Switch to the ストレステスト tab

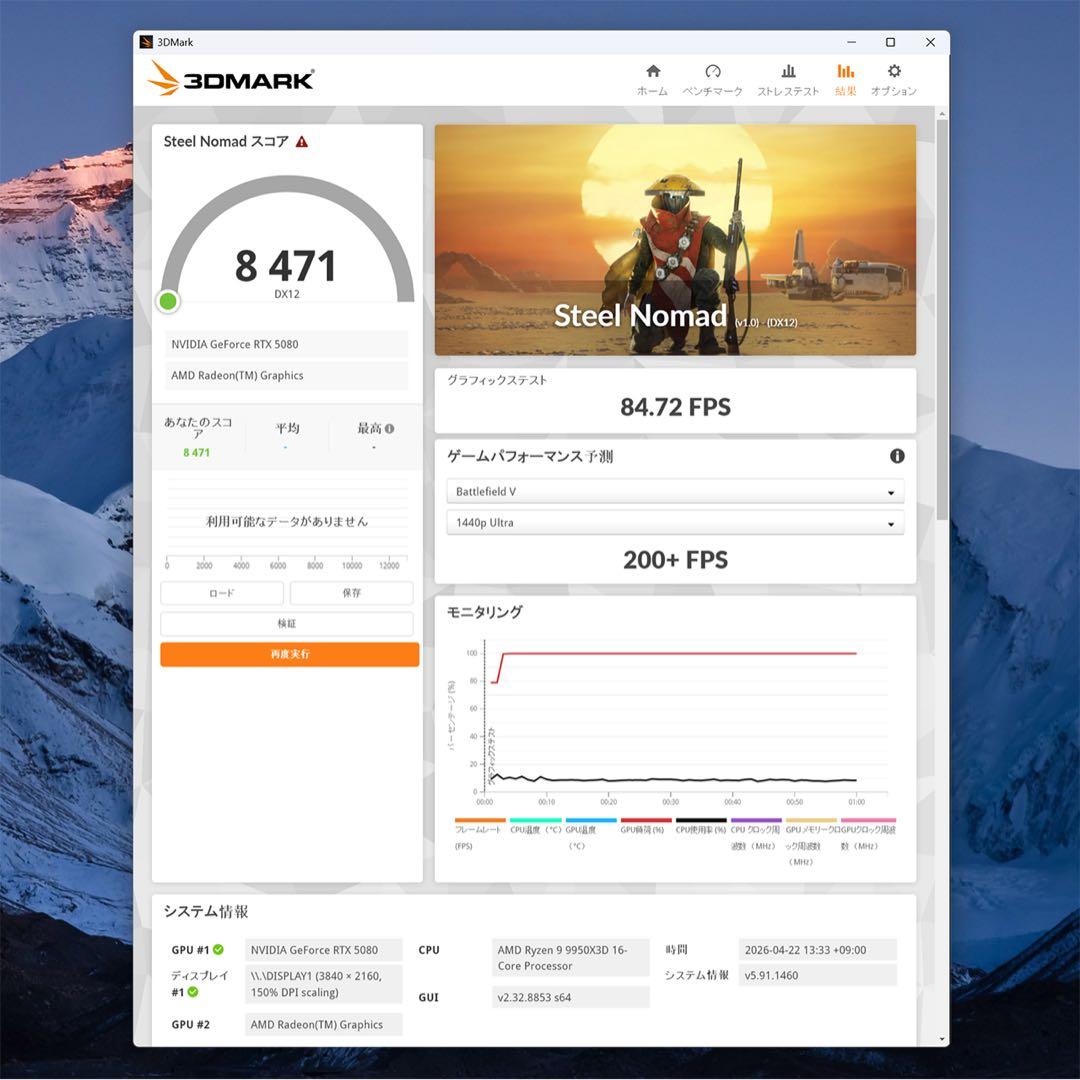pos(788,80)
